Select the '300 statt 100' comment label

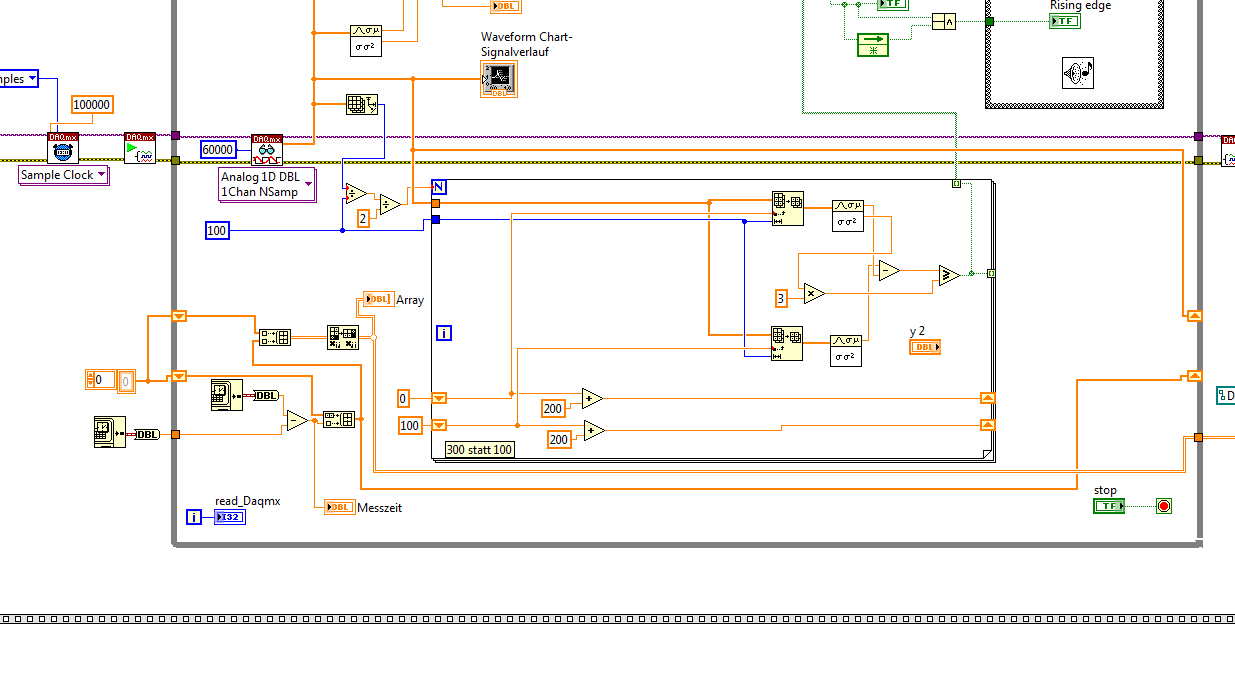pyautogui.click(x=479, y=450)
